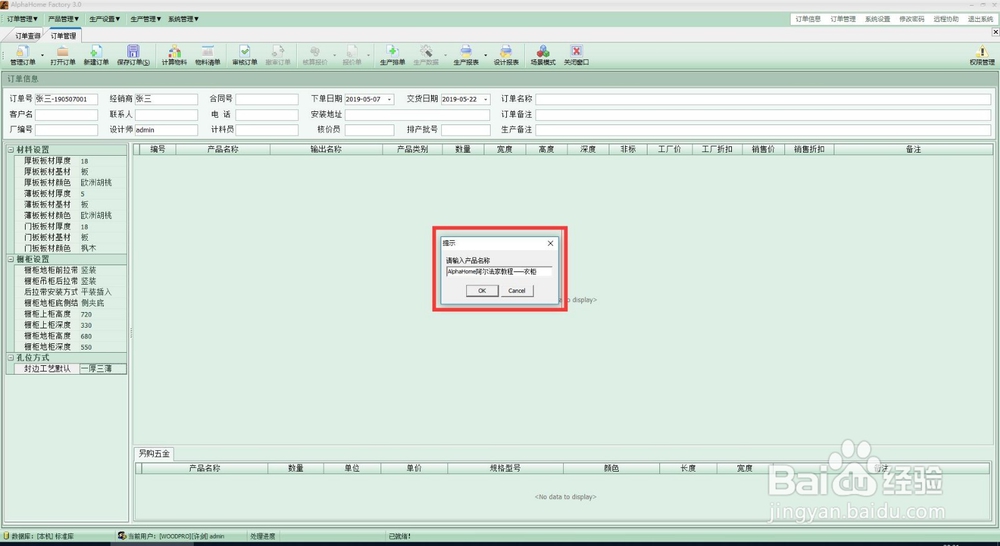The width and height of the screenshot is (1000, 546).
Task: Click the 订单信息 link at the top right
Action: coord(808,19)
